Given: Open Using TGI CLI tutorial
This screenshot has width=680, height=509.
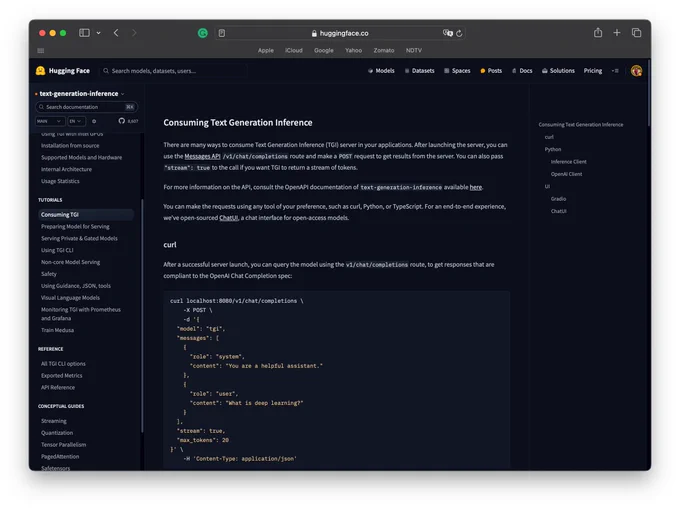Looking at the screenshot, I should 57,250.
